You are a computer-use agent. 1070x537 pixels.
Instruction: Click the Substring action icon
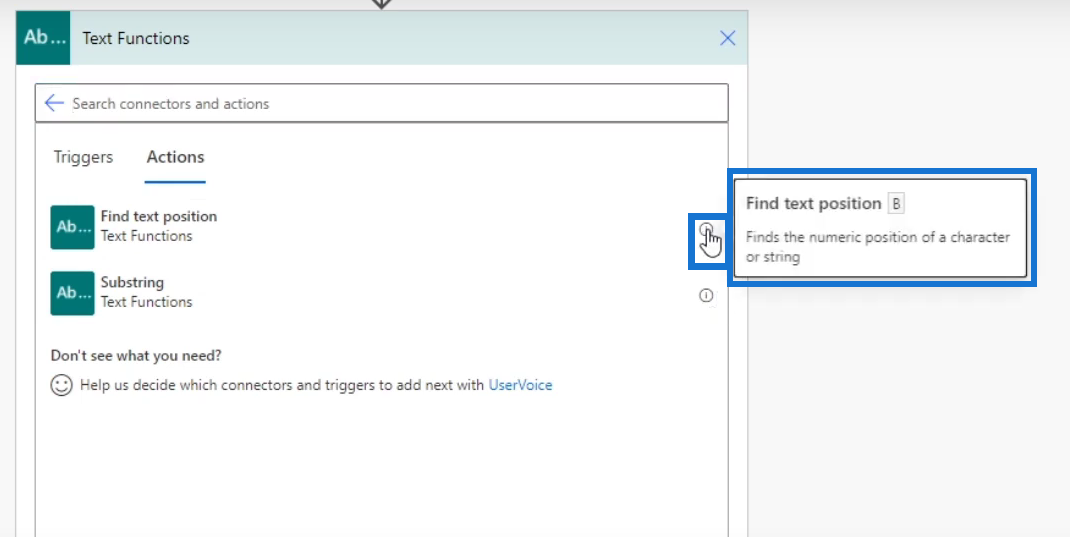pyautogui.click(x=72, y=293)
